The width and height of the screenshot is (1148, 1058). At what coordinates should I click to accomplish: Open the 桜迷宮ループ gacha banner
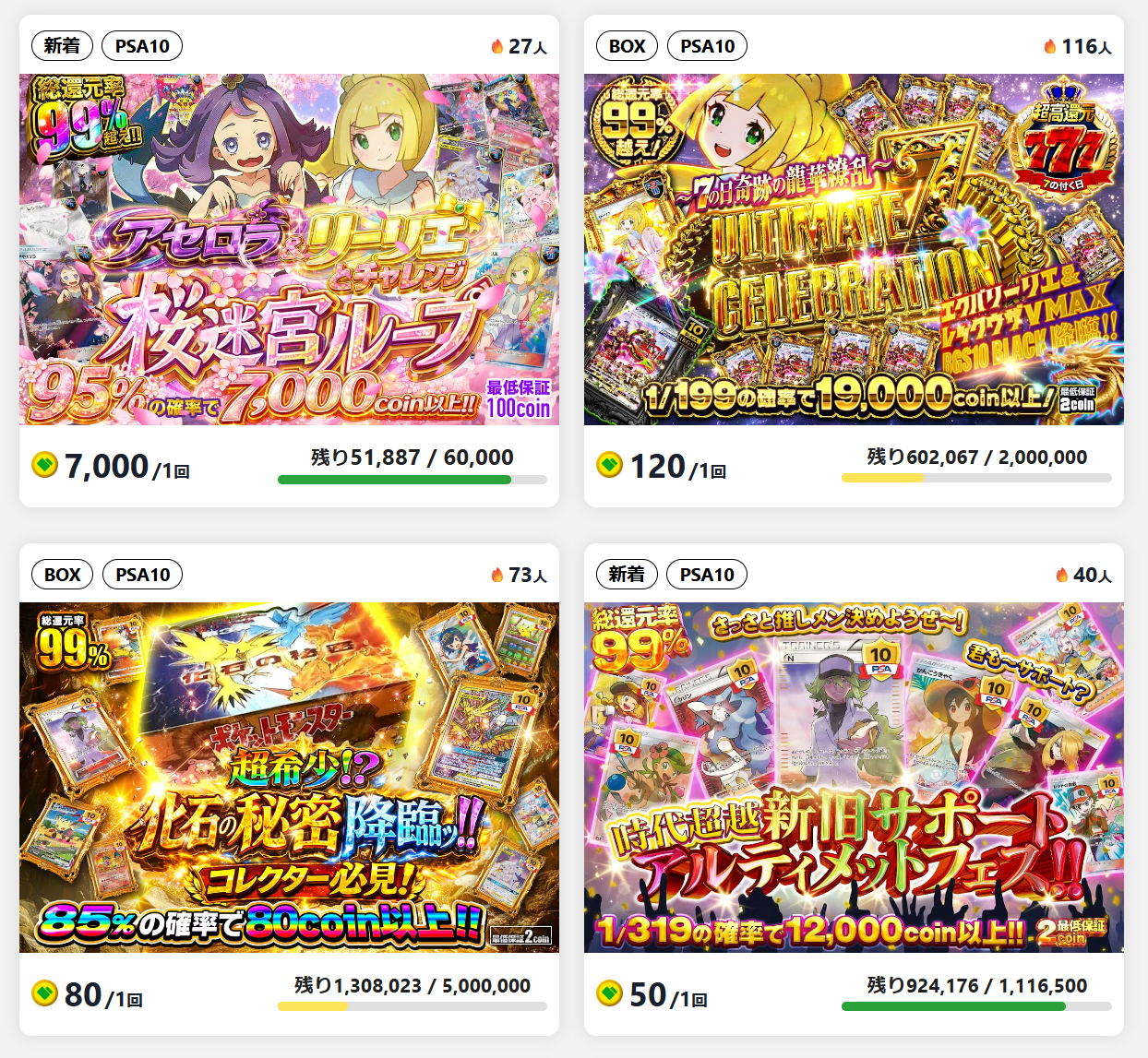pos(289,249)
